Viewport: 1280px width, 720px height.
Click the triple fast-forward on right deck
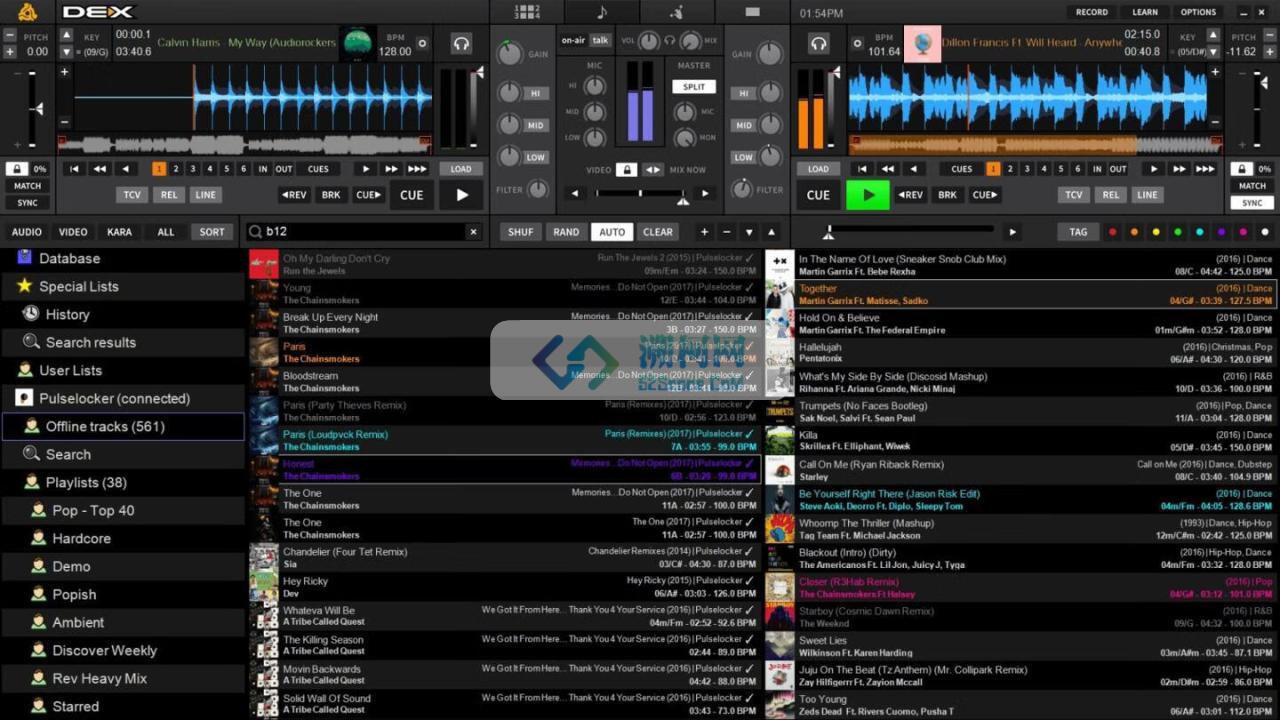coord(1206,169)
